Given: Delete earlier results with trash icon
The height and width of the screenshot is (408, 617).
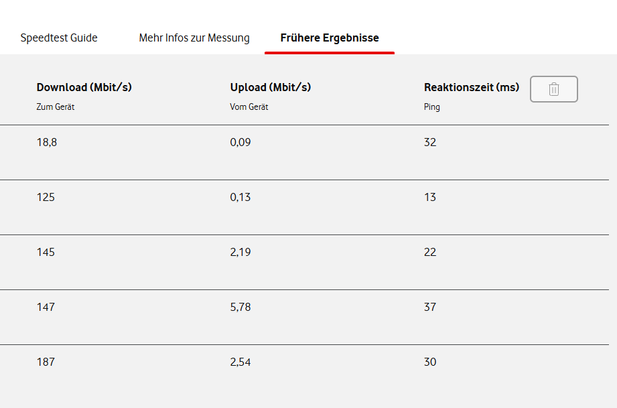Looking at the screenshot, I should click(554, 89).
